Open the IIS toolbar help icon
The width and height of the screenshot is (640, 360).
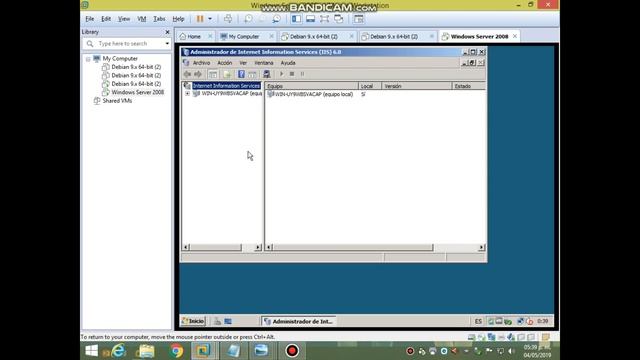tap(241, 74)
